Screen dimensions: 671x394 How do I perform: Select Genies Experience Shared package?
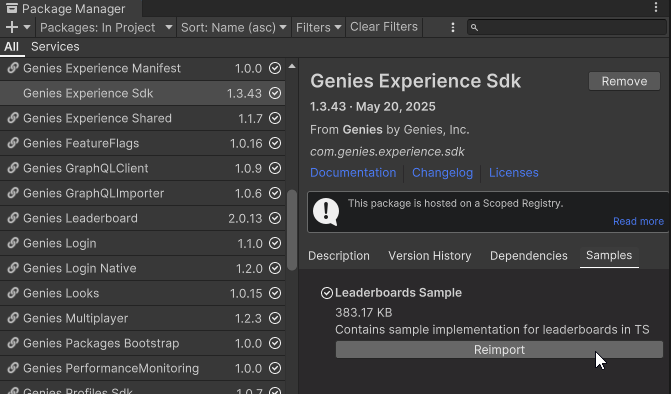[143, 118]
